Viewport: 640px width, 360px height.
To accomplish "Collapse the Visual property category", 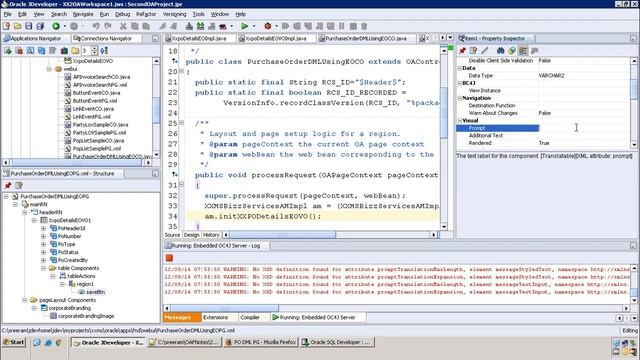I will point(460,120).
